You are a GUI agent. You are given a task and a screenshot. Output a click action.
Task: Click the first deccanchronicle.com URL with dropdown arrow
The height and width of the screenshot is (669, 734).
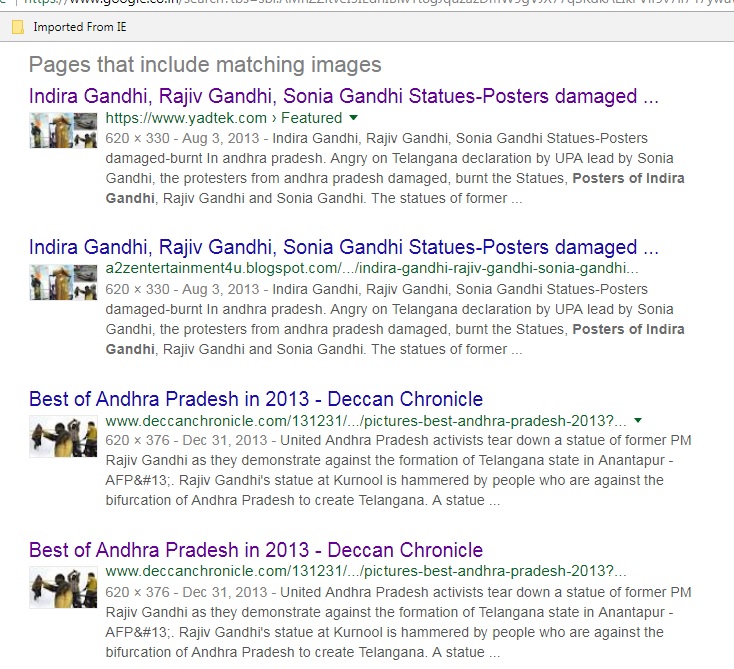366,421
